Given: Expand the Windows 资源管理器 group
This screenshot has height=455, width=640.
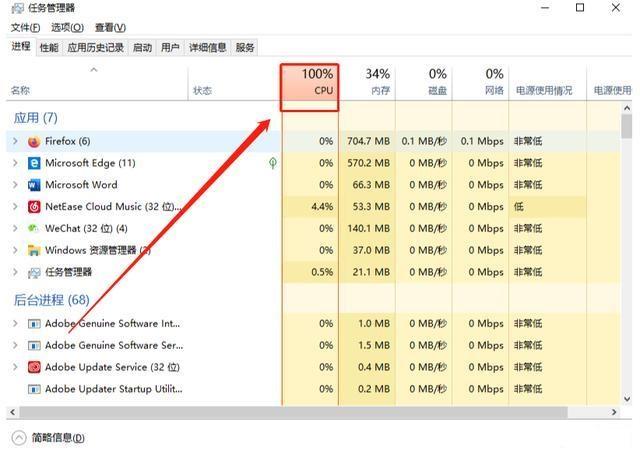Looking at the screenshot, I should [16, 250].
